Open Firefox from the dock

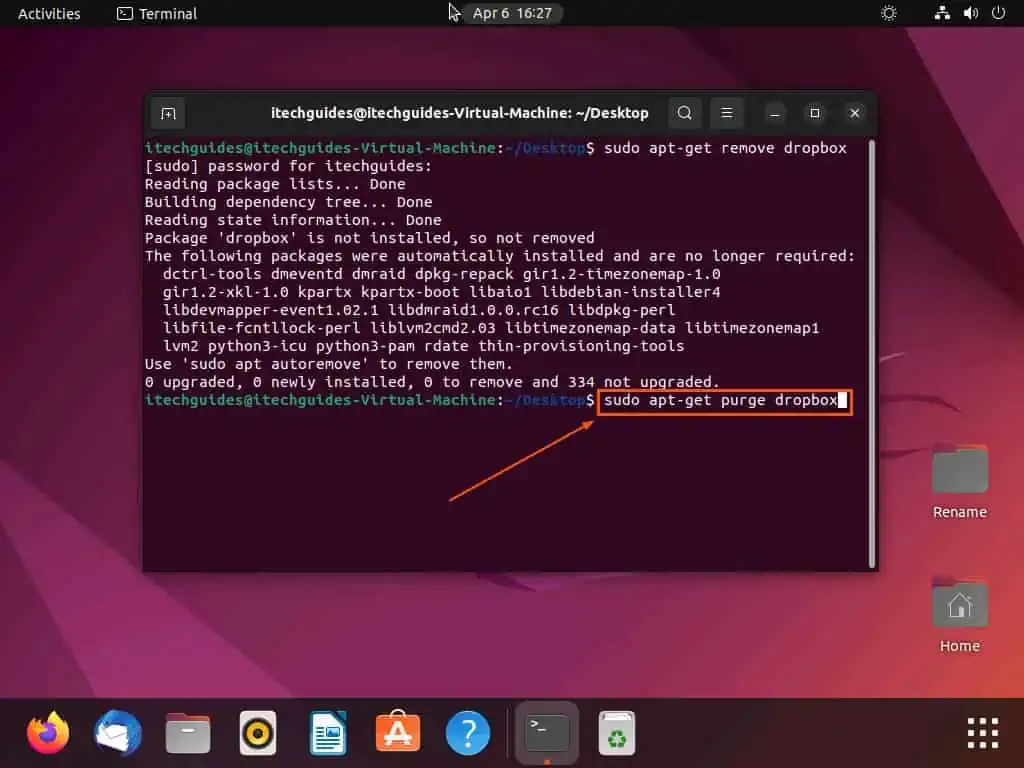click(x=47, y=733)
